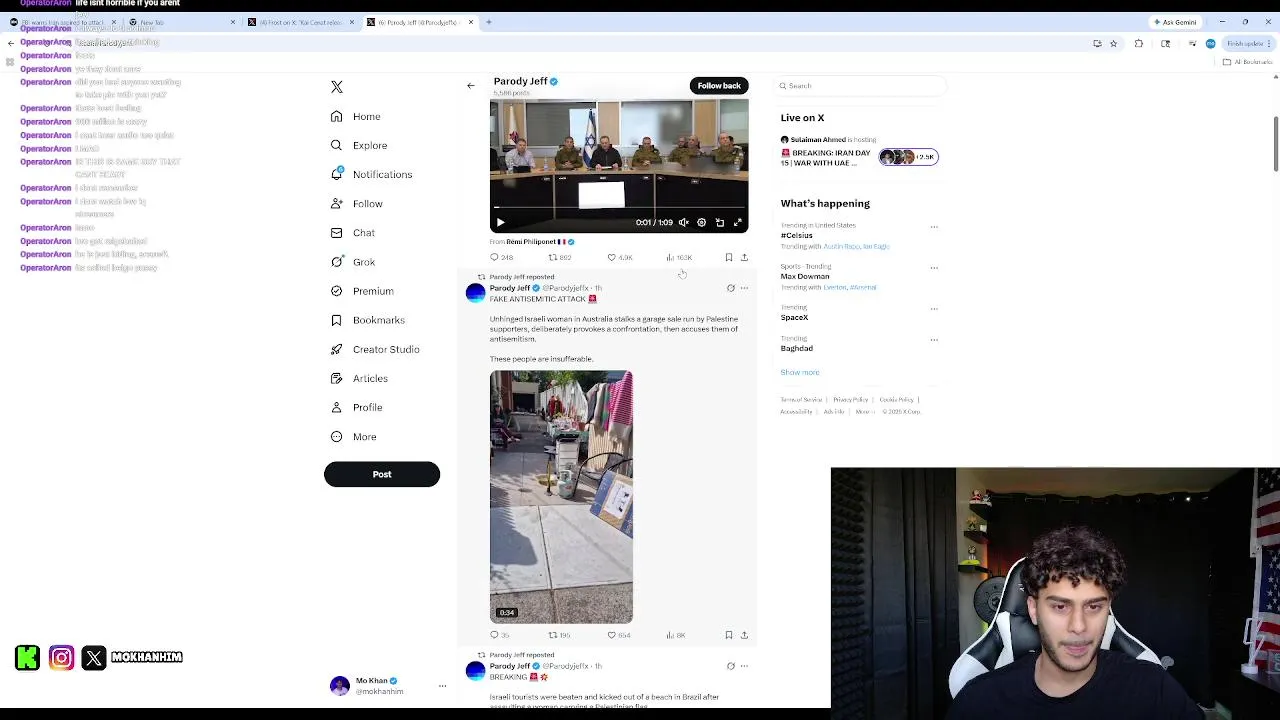Play the video in the top post
The image size is (1280, 720).
pyautogui.click(x=501, y=223)
